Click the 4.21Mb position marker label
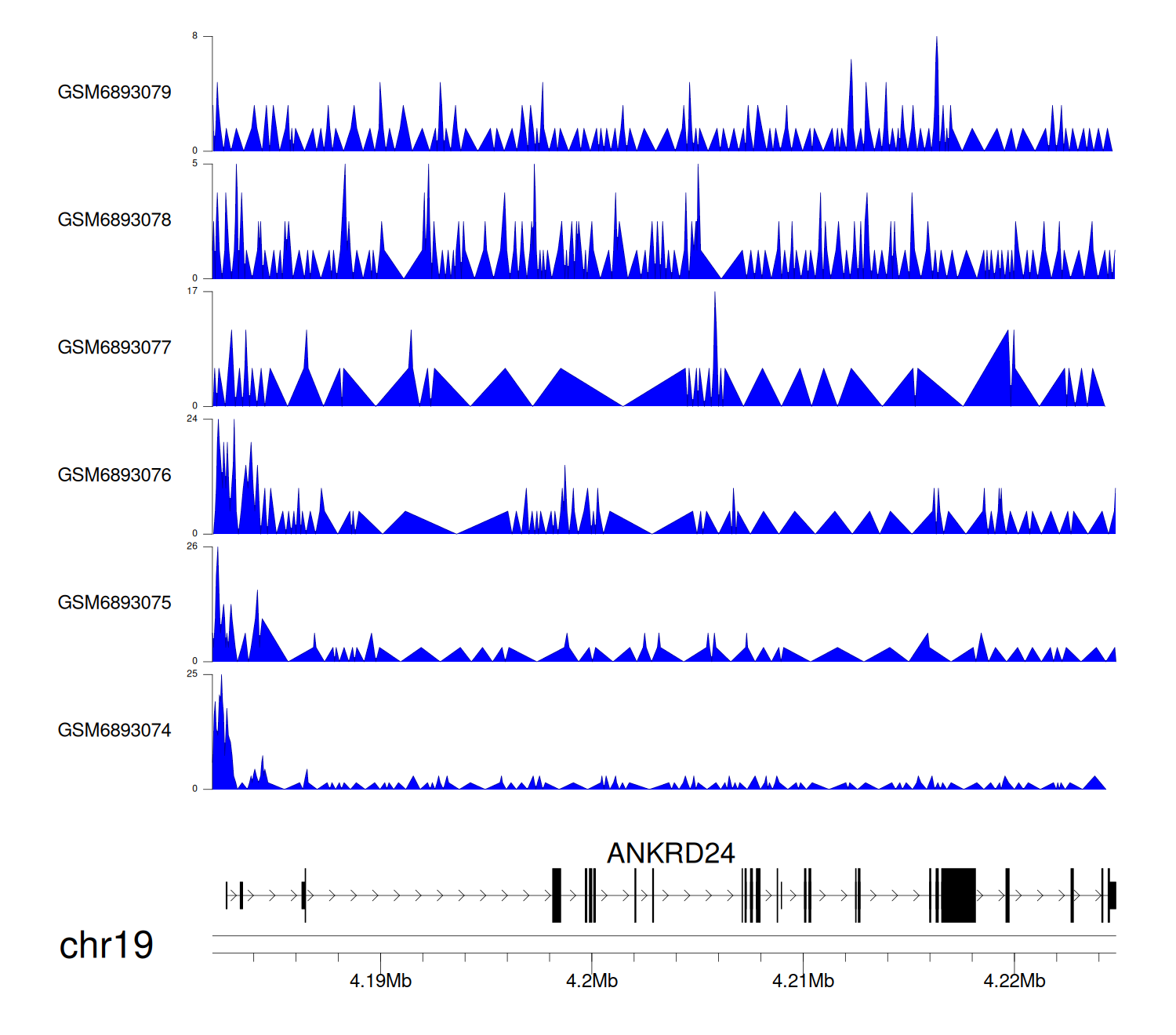The height and width of the screenshot is (1035, 1176). 803,981
